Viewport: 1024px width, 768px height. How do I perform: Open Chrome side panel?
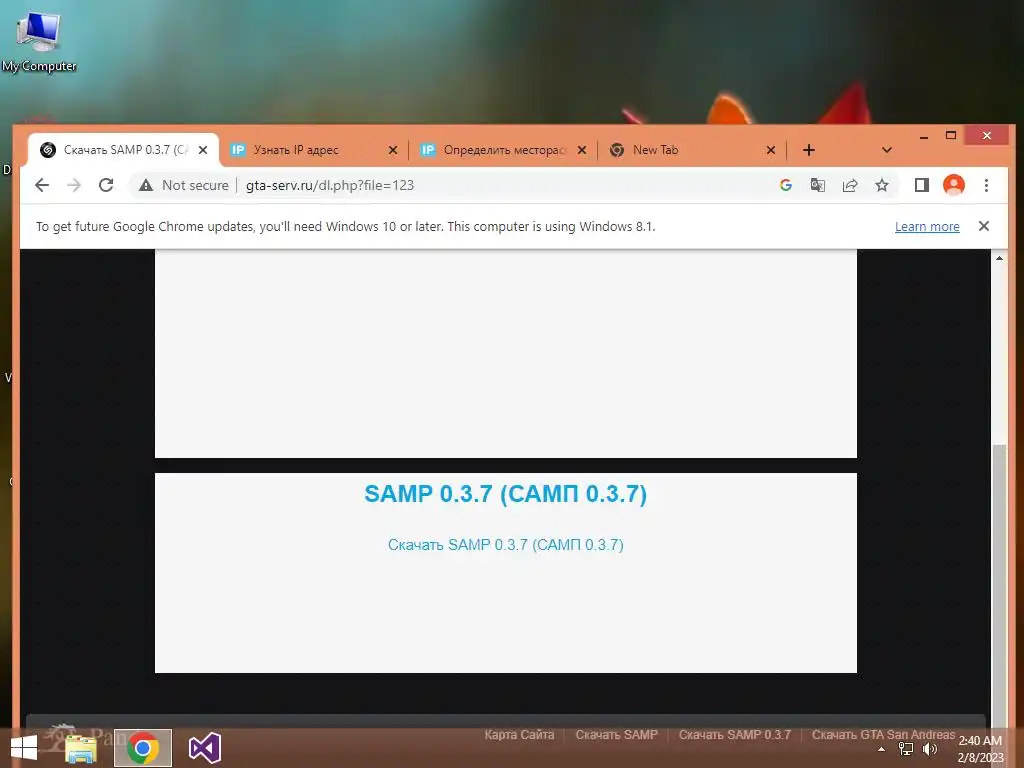[x=921, y=185]
